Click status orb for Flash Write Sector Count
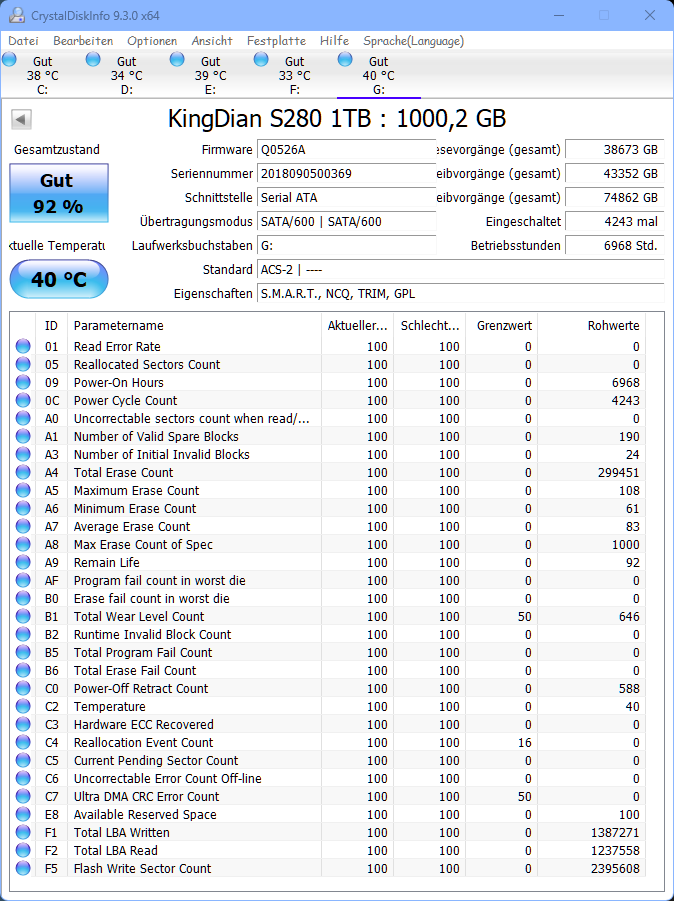 click(x=23, y=868)
